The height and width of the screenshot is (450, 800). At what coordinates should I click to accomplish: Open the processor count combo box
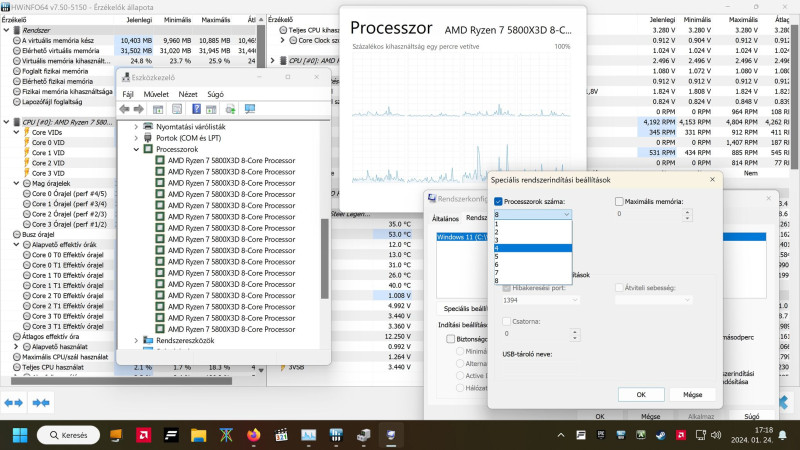click(533, 215)
